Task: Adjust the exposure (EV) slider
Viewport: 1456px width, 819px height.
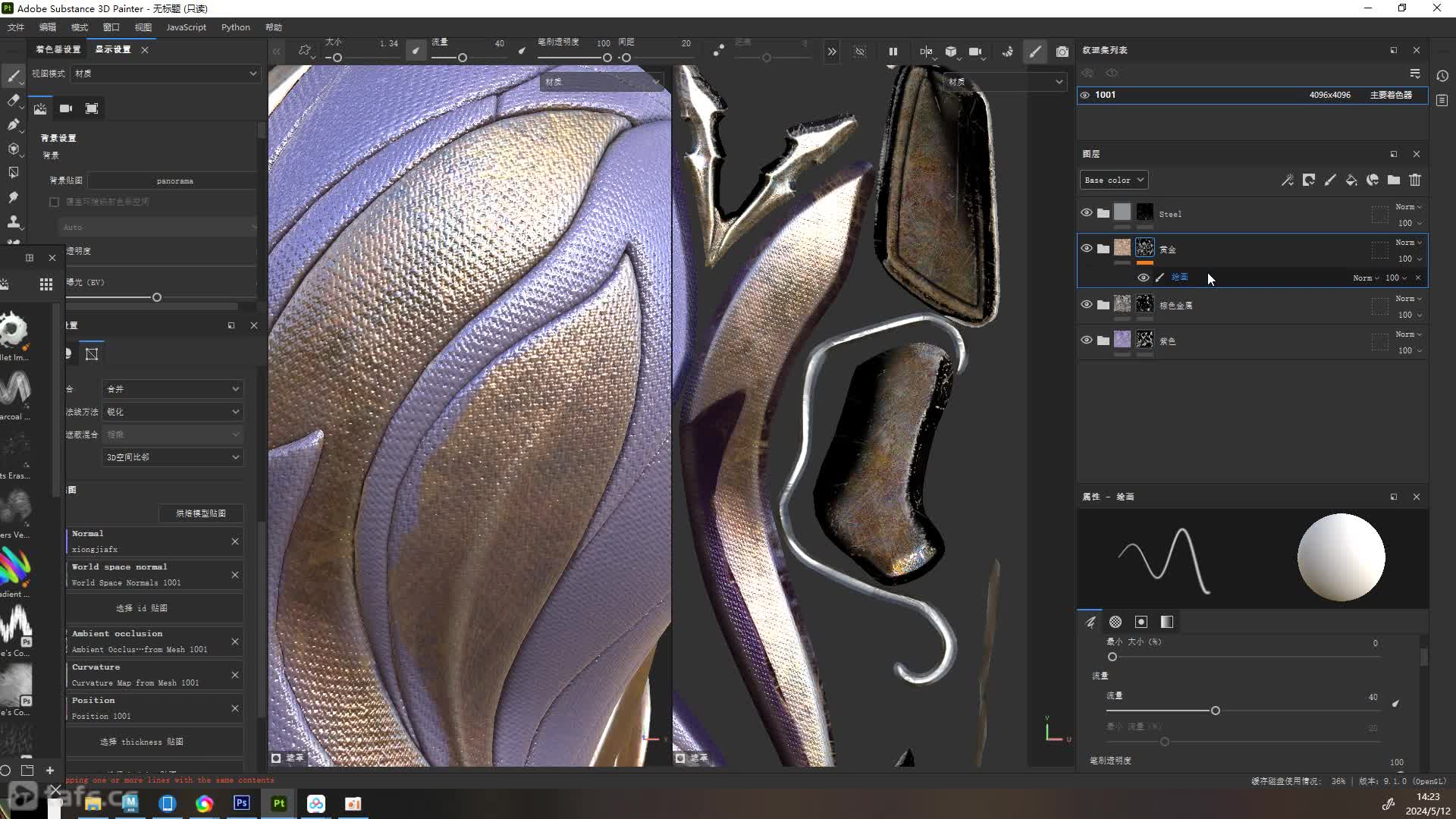Action: pos(157,297)
